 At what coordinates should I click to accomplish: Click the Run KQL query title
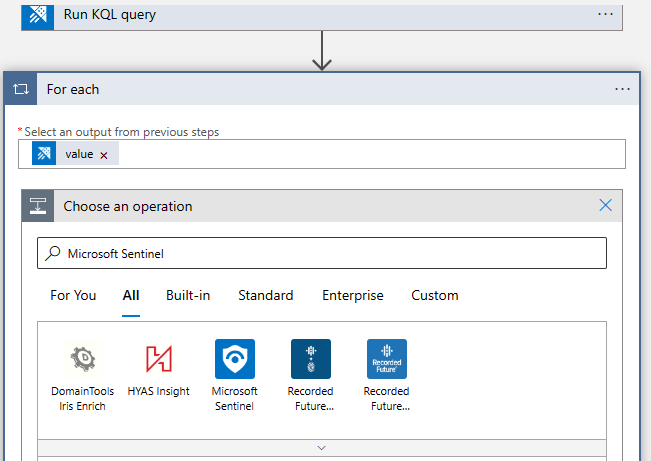(x=110, y=15)
